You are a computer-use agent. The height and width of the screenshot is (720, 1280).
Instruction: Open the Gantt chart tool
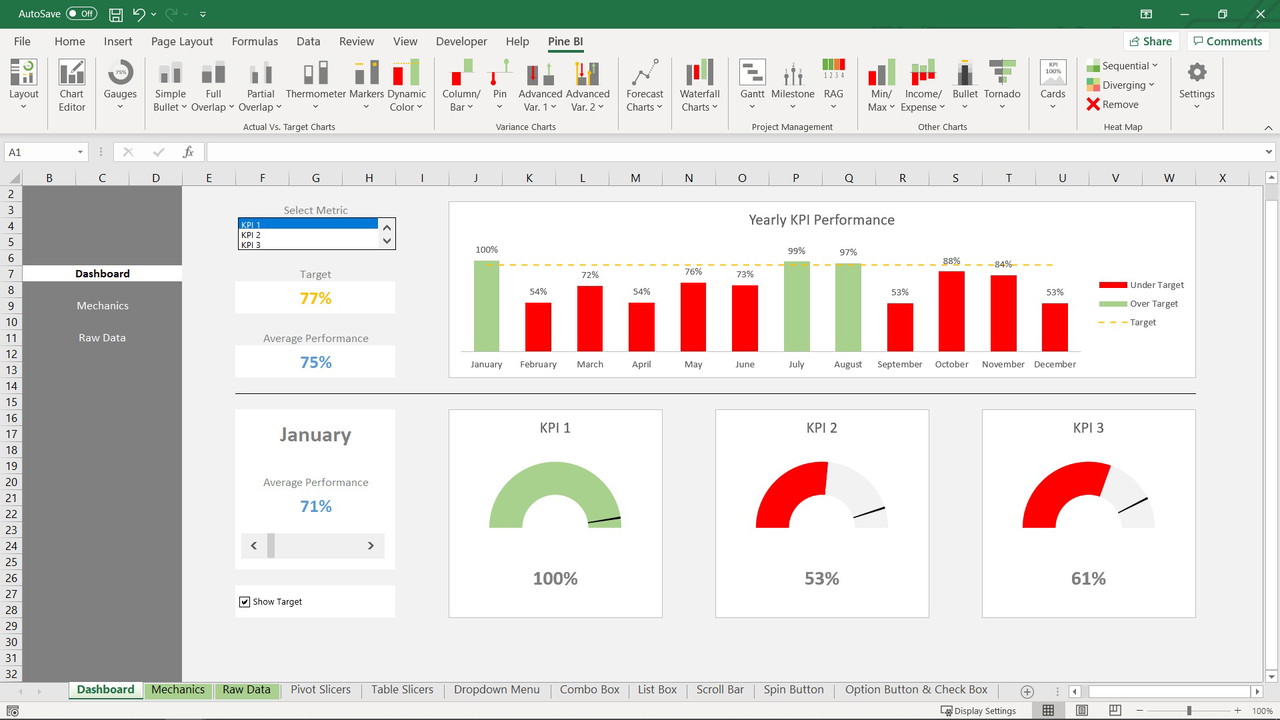tap(752, 85)
